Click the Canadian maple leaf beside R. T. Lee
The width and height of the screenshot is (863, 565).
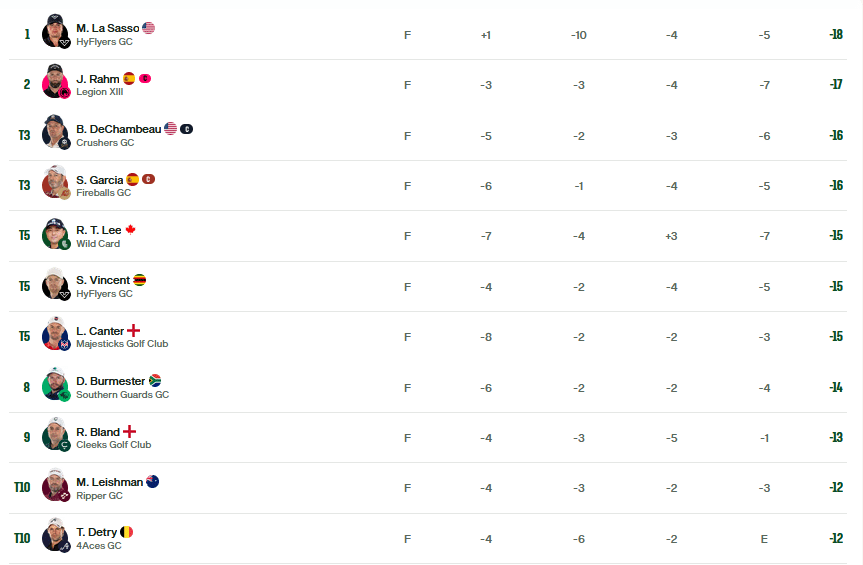pos(130,229)
